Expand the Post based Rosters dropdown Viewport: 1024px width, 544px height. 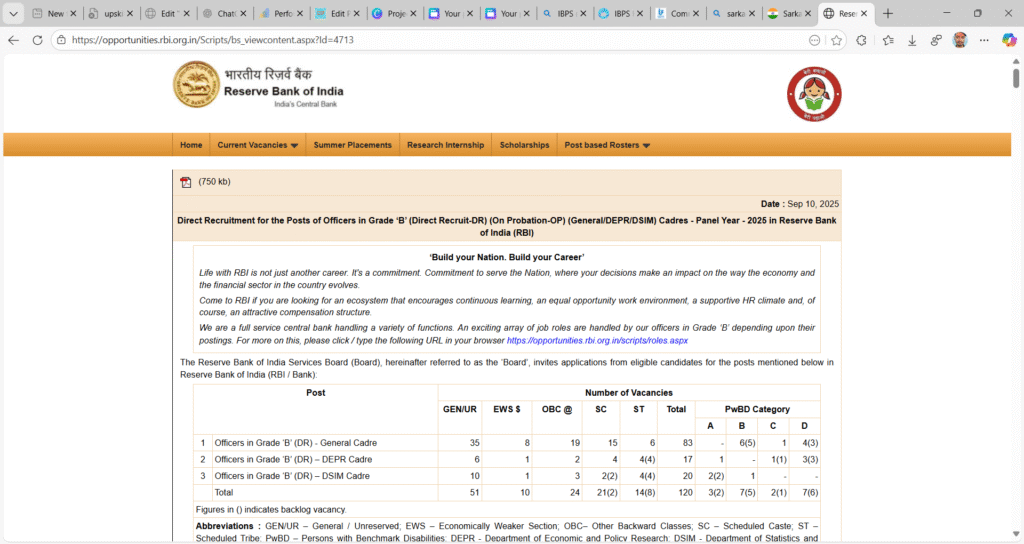607,145
